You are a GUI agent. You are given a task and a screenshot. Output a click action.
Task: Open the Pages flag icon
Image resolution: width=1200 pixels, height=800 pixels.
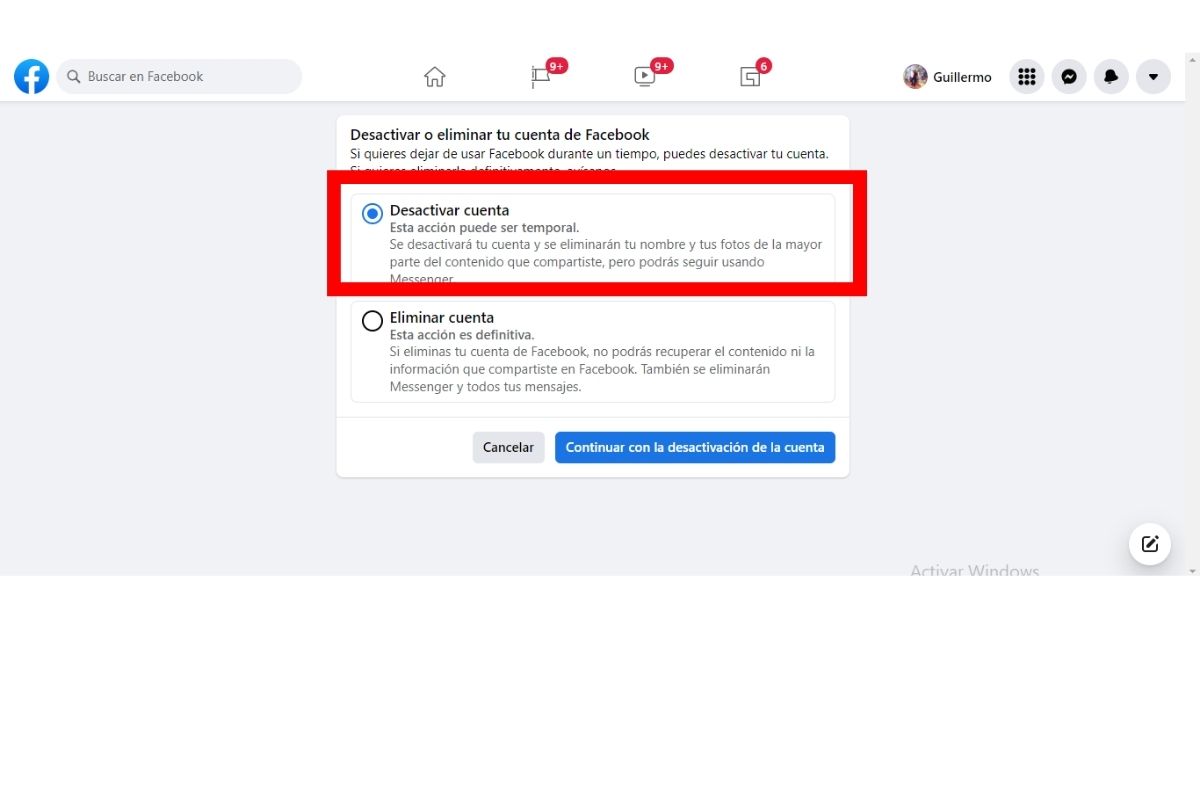[x=540, y=77]
